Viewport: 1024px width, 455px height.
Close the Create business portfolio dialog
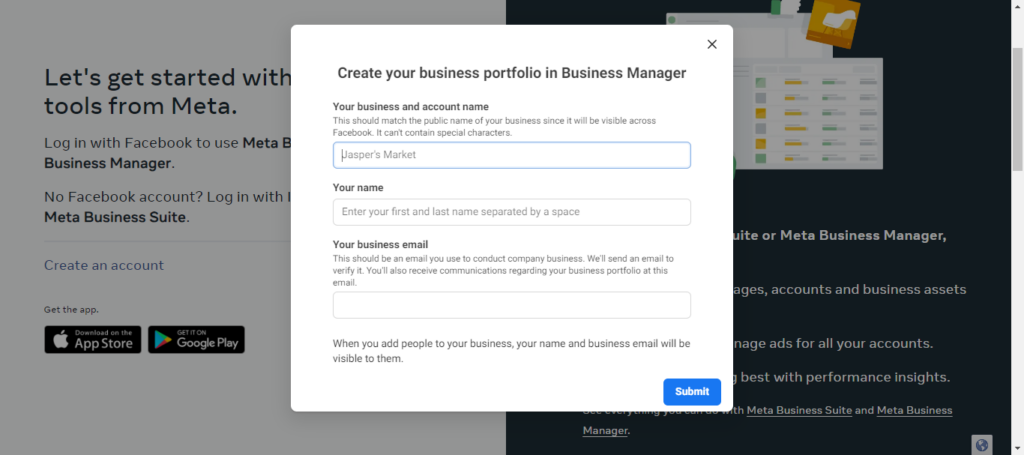(712, 44)
